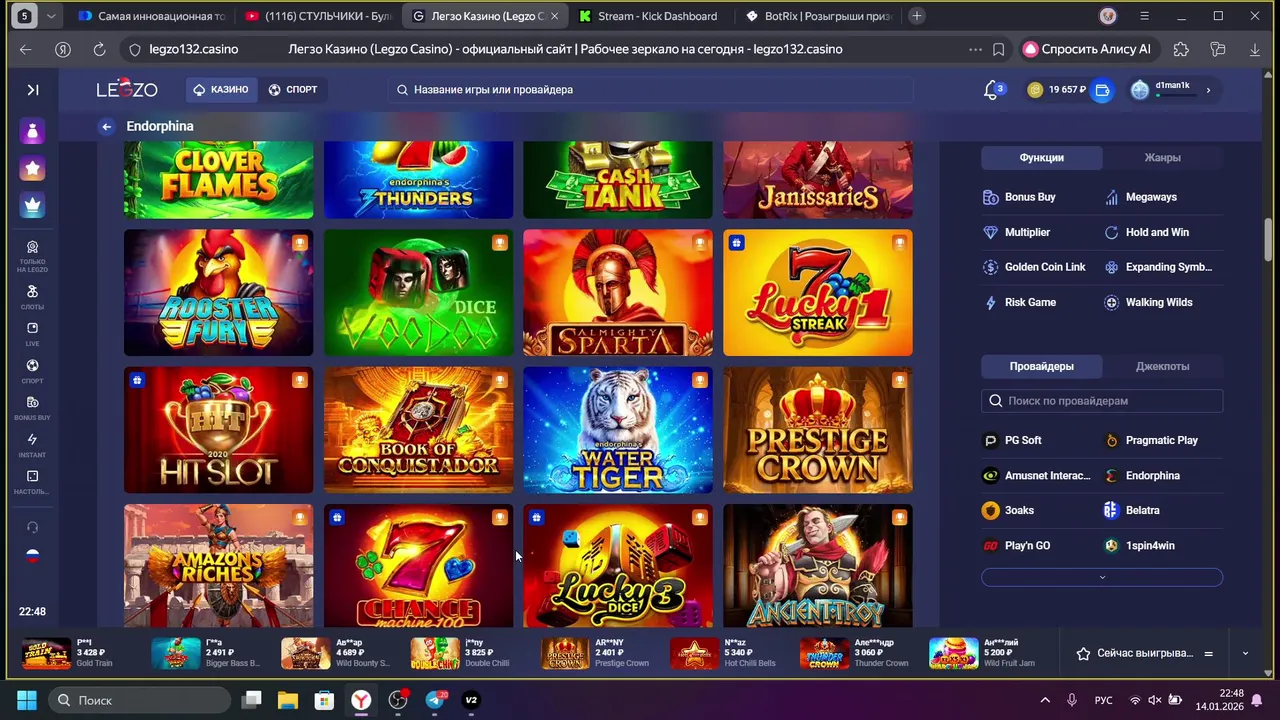Image resolution: width=1280 pixels, height=720 pixels.
Task: Collapse the winners ticker bar
Action: click(1245, 653)
